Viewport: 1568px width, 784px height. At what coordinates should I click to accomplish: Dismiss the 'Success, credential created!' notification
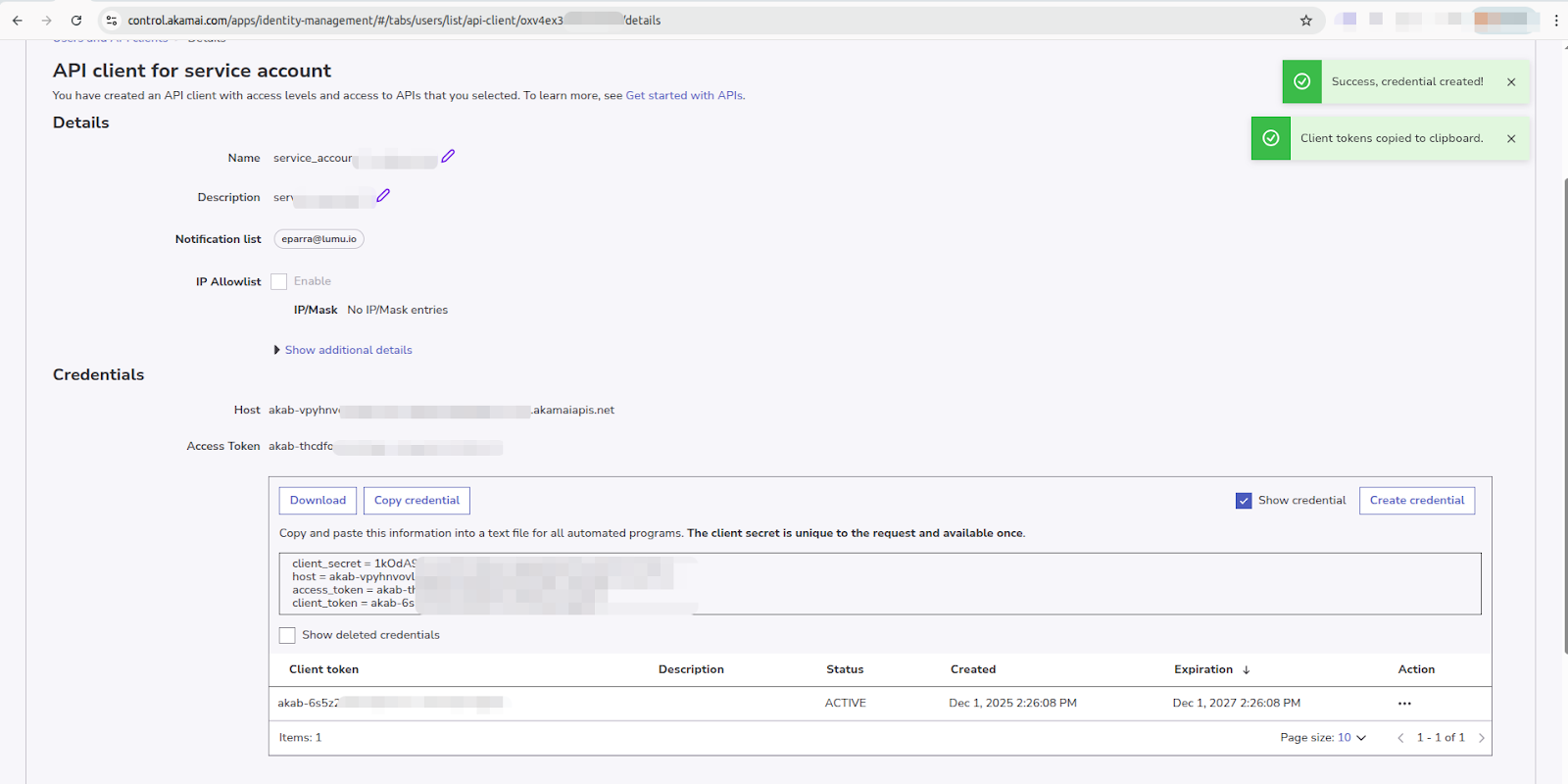(x=1511, y=82)
